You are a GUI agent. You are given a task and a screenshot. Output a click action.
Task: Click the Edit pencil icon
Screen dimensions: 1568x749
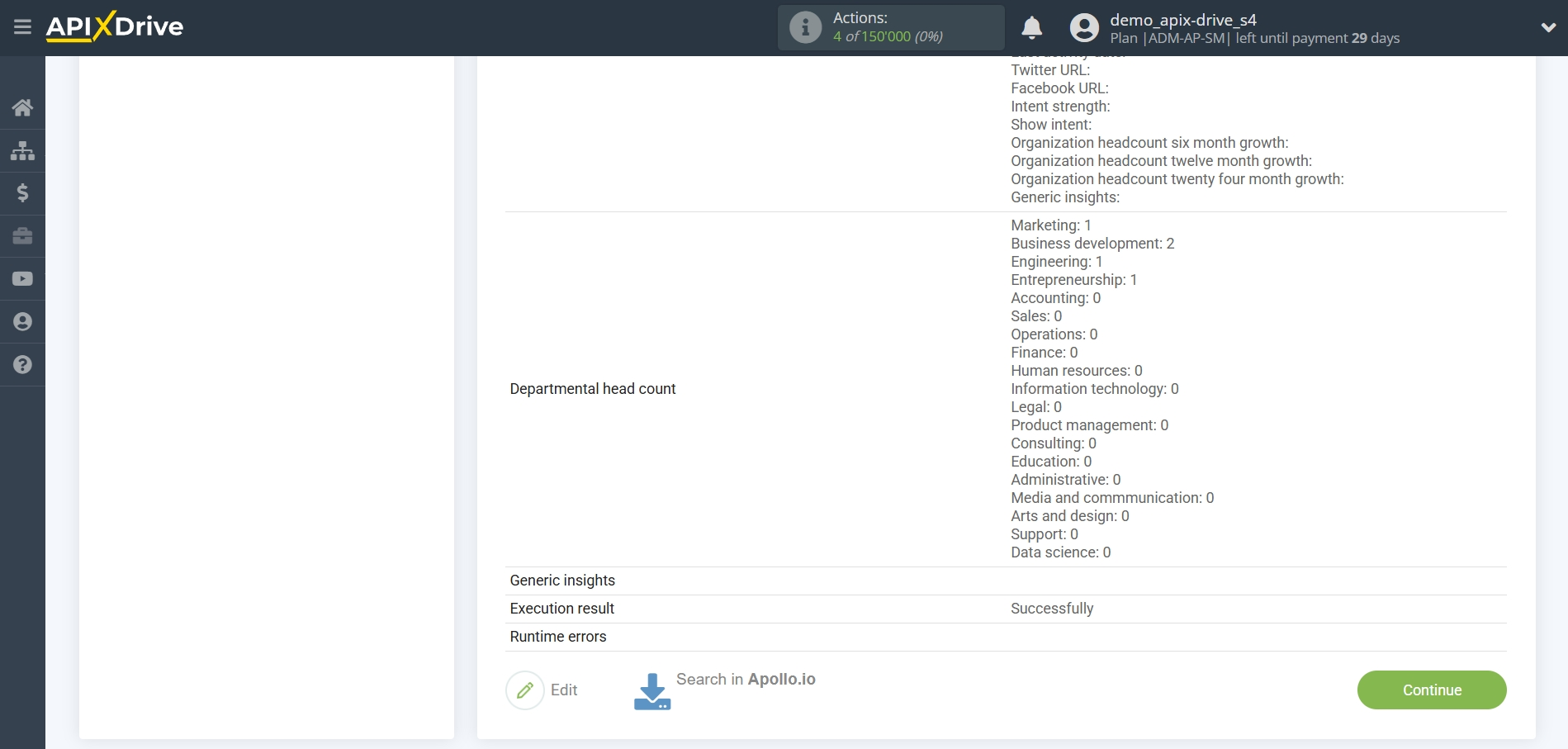coord(526,690)
